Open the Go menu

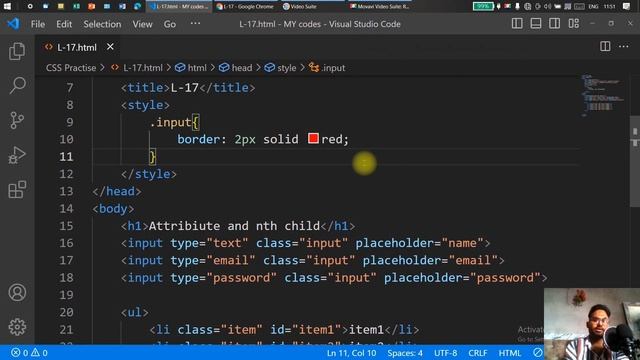170,24
